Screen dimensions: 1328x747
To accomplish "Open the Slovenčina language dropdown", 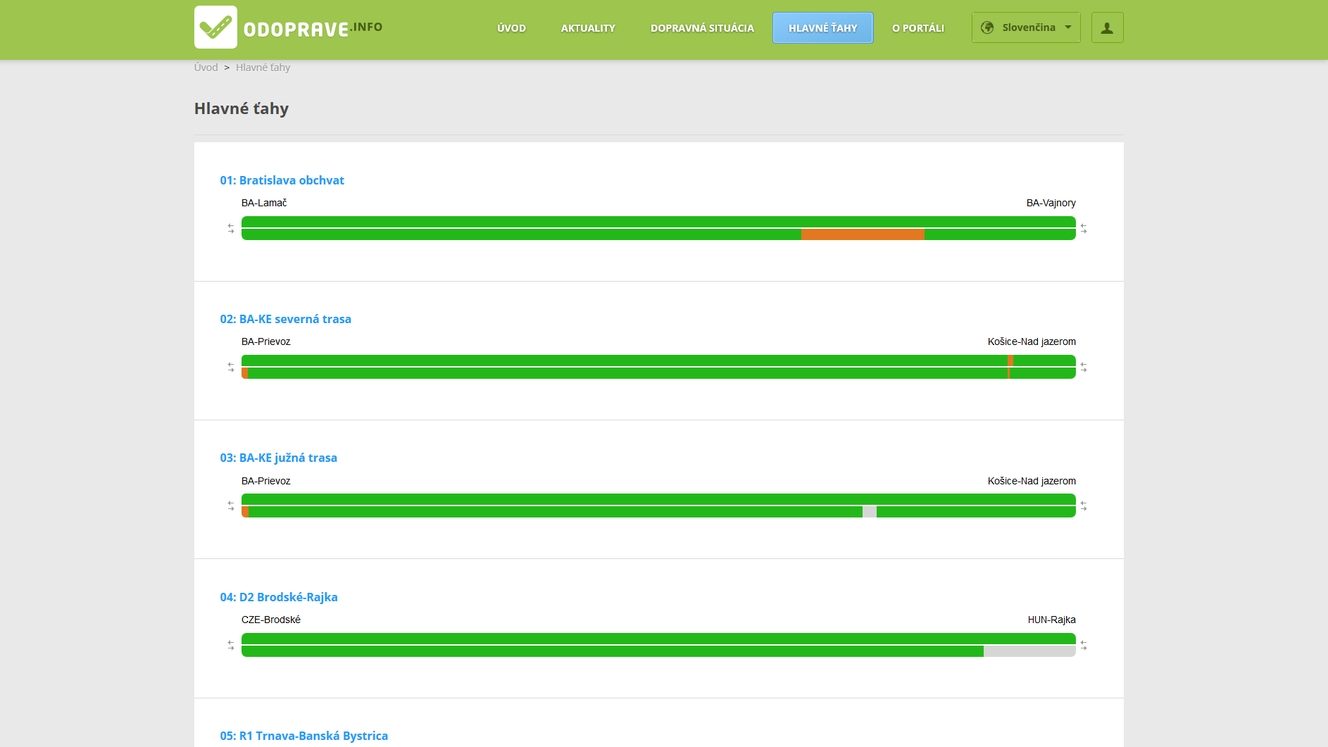I will pyautogui.click(x=1026, y=28).
